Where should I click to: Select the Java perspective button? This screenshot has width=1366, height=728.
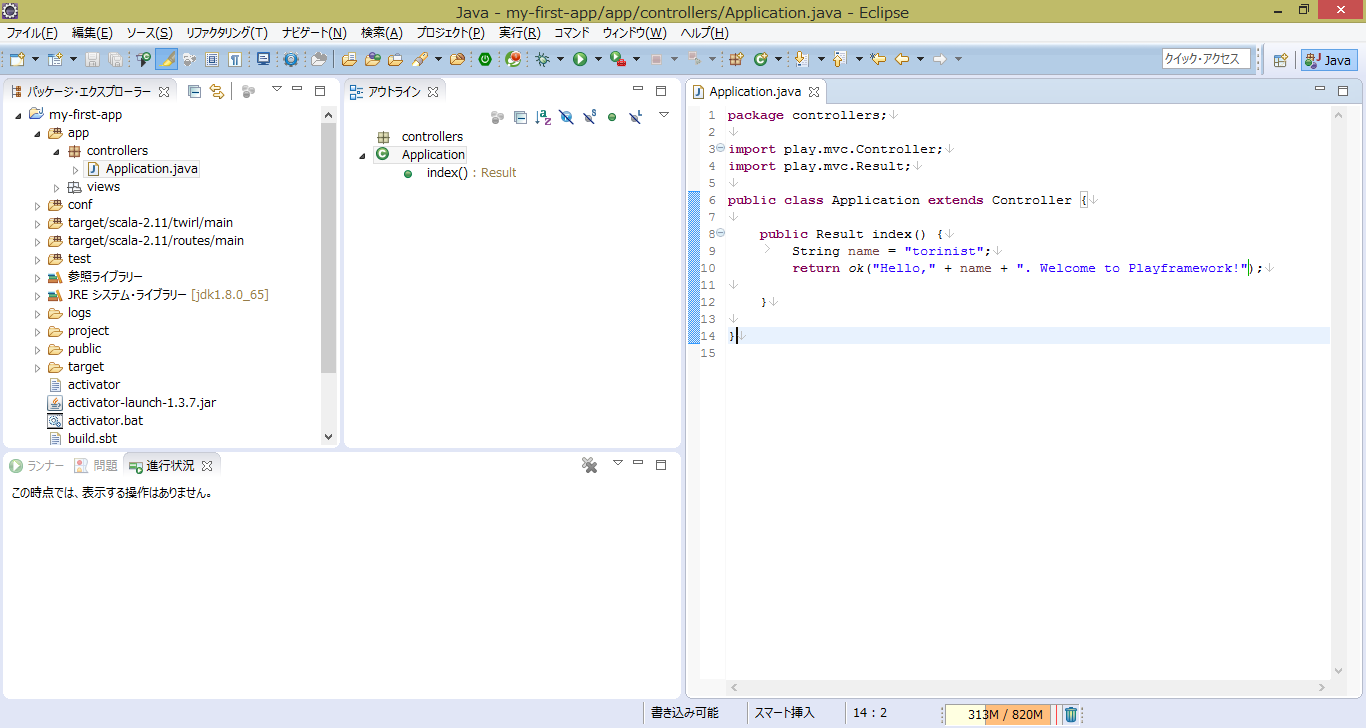click(1329, 60)
